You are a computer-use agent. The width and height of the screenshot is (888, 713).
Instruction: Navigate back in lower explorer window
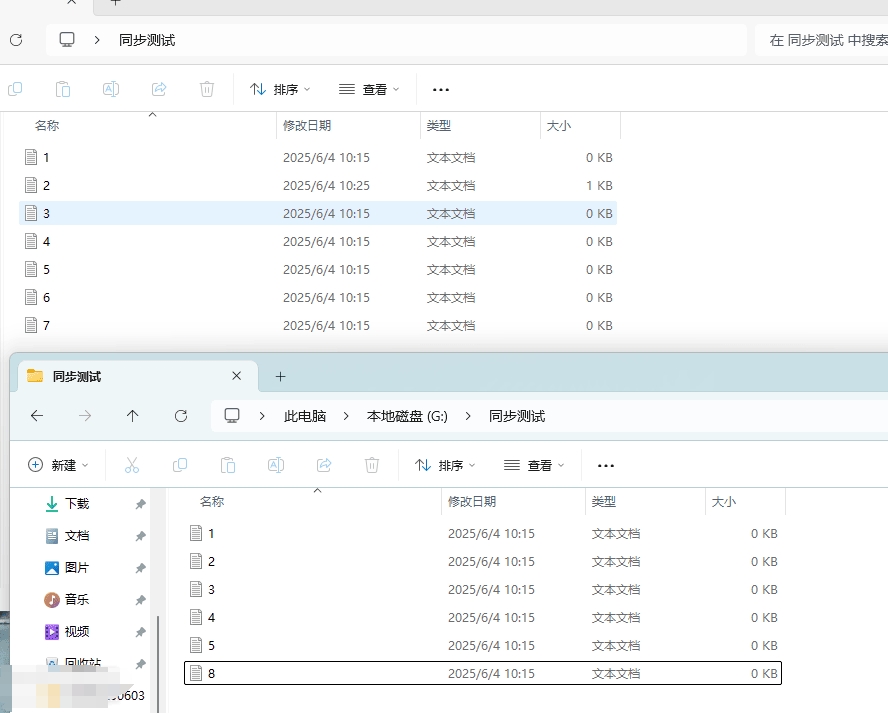click(x=37, y=416)
